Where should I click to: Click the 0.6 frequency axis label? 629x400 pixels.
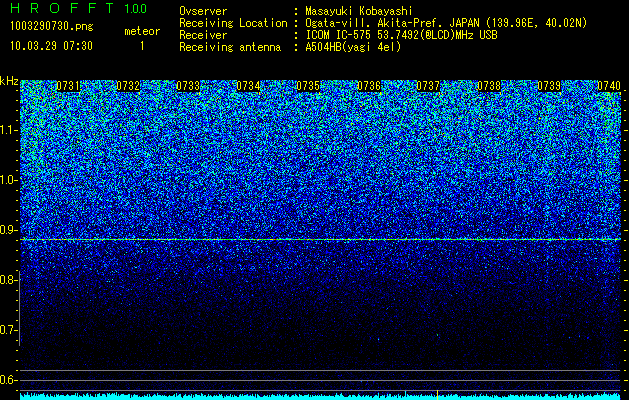click(8, 380)
